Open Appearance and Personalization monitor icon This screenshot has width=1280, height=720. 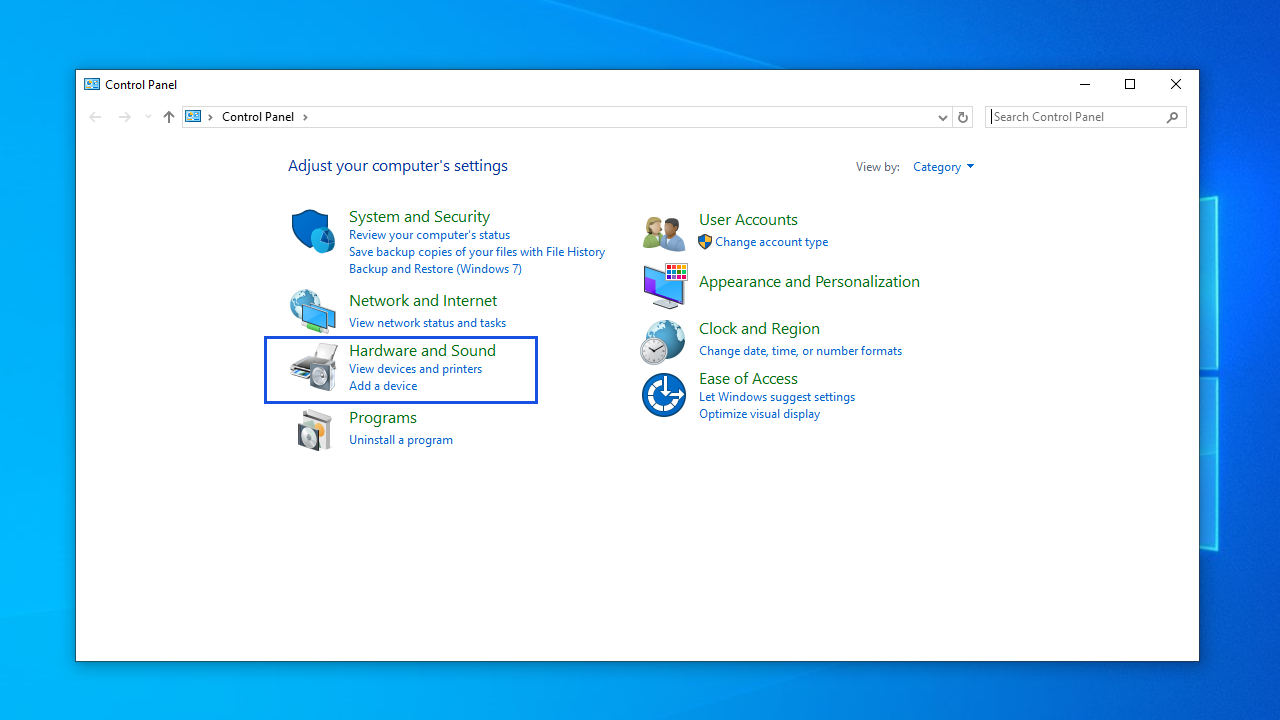(x=665, y=286)
